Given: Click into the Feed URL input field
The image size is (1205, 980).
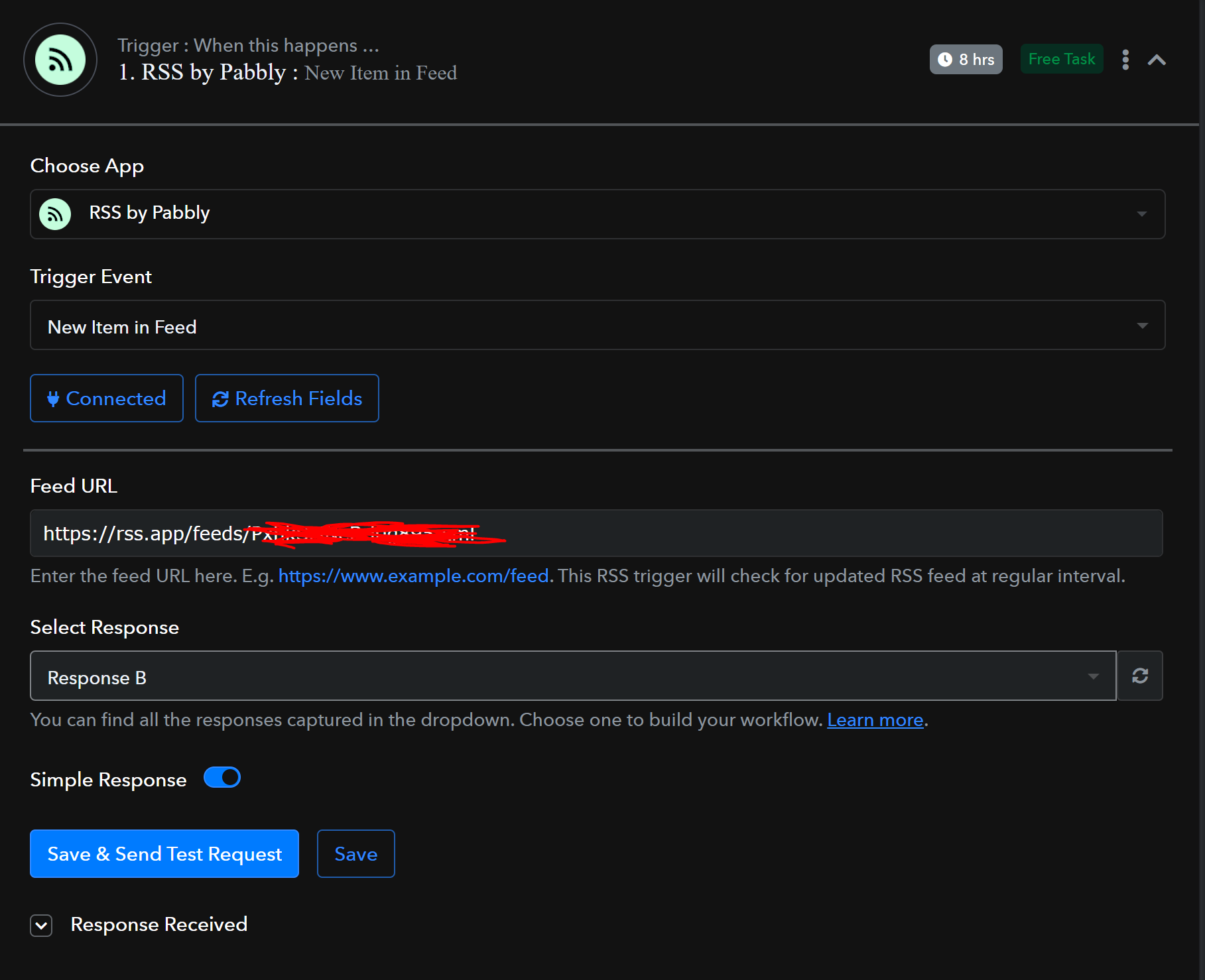Looking at the screenshot, I should (x=596, y=533).
